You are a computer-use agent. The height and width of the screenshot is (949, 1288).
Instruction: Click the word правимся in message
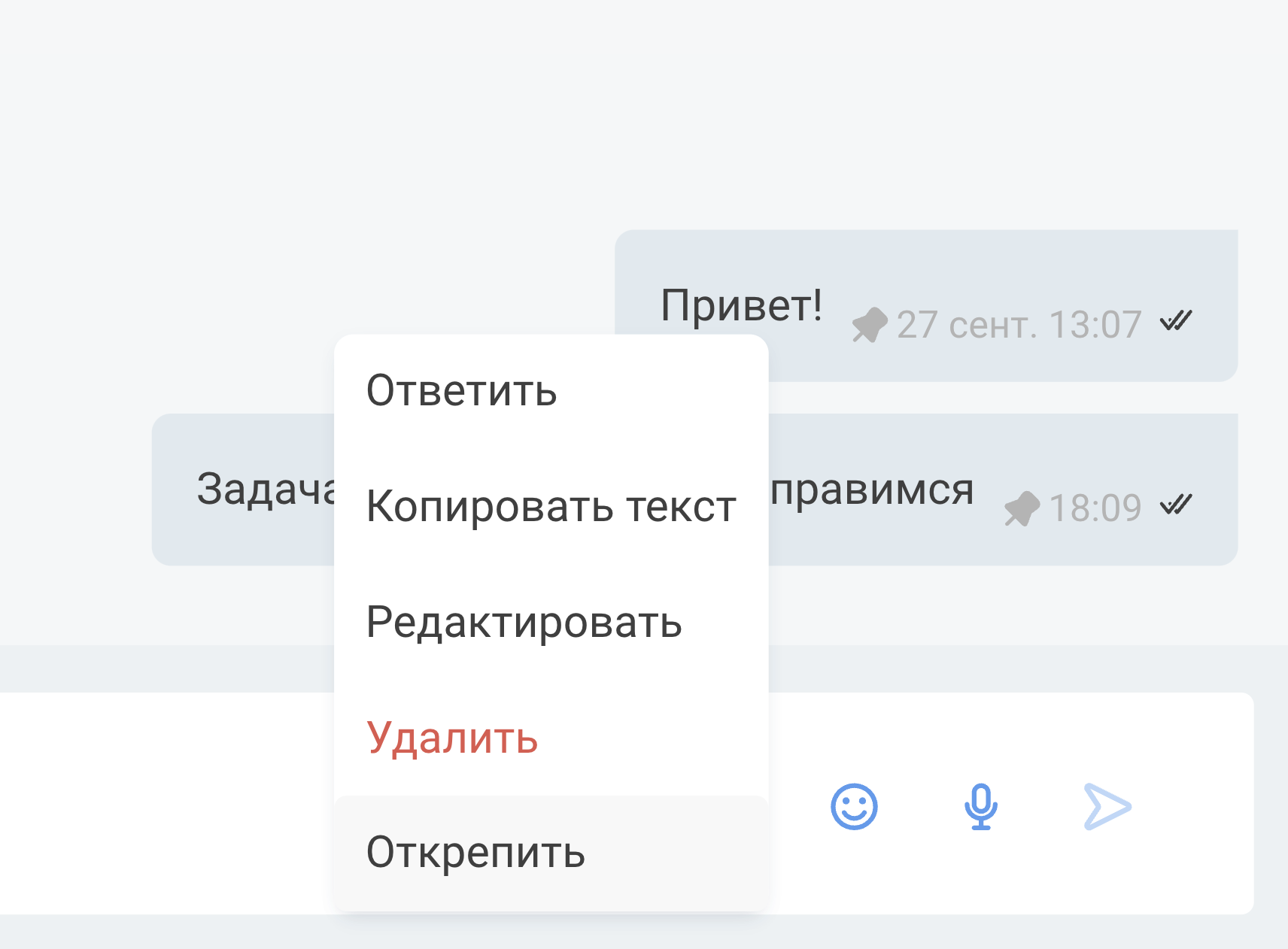[872, 490]
